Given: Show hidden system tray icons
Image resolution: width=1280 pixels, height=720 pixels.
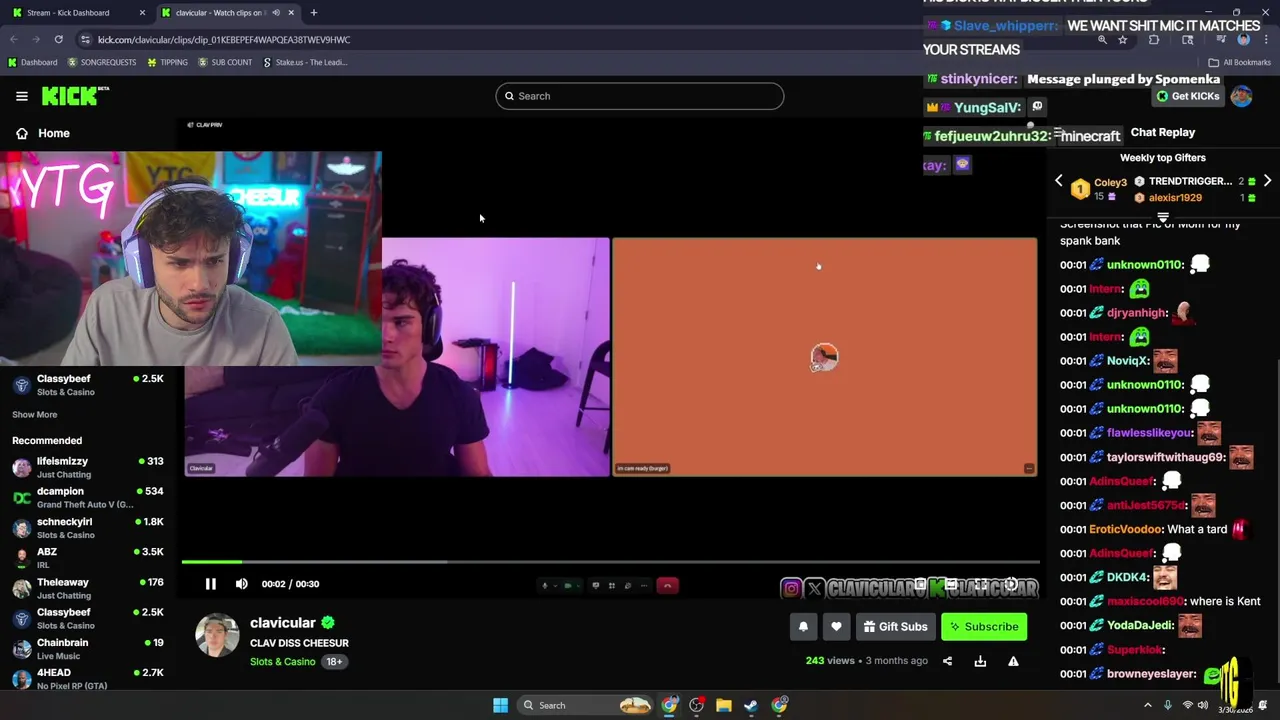Looking at the screenshot, I should point(1148,705).
